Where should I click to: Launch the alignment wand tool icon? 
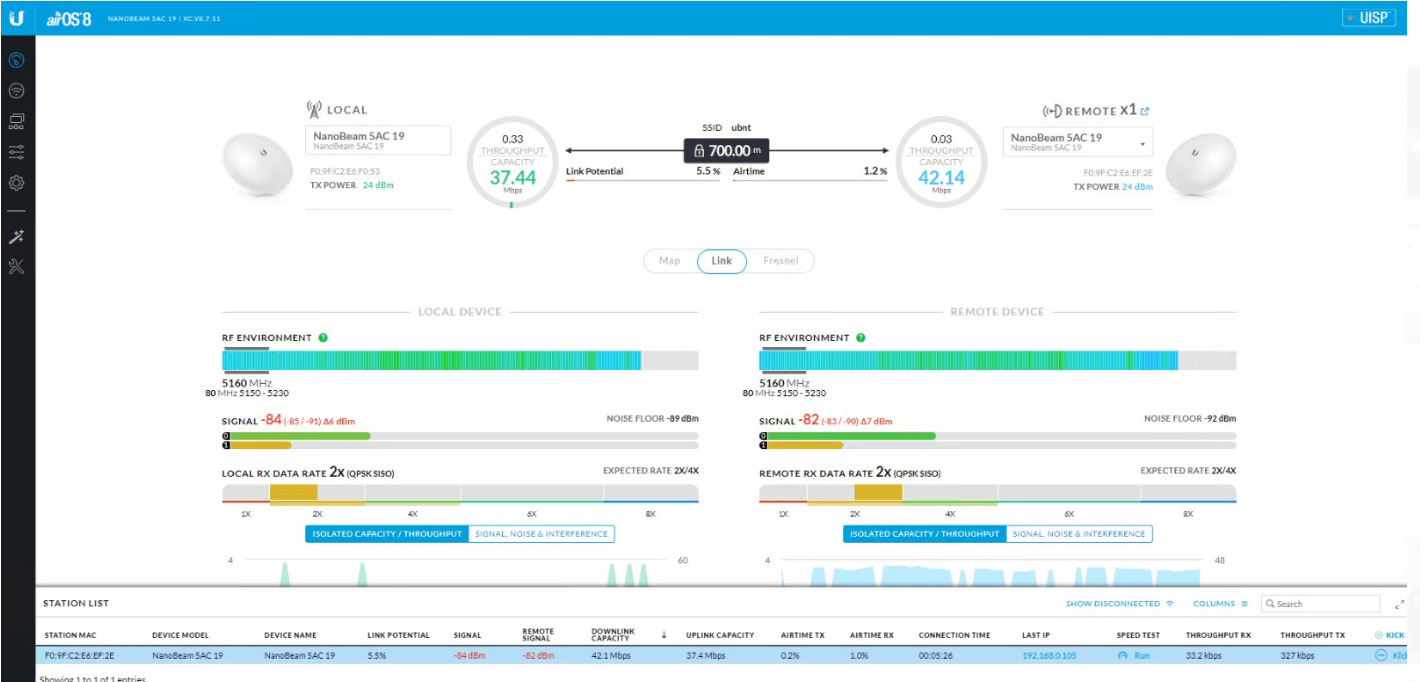tap(16, 237)
